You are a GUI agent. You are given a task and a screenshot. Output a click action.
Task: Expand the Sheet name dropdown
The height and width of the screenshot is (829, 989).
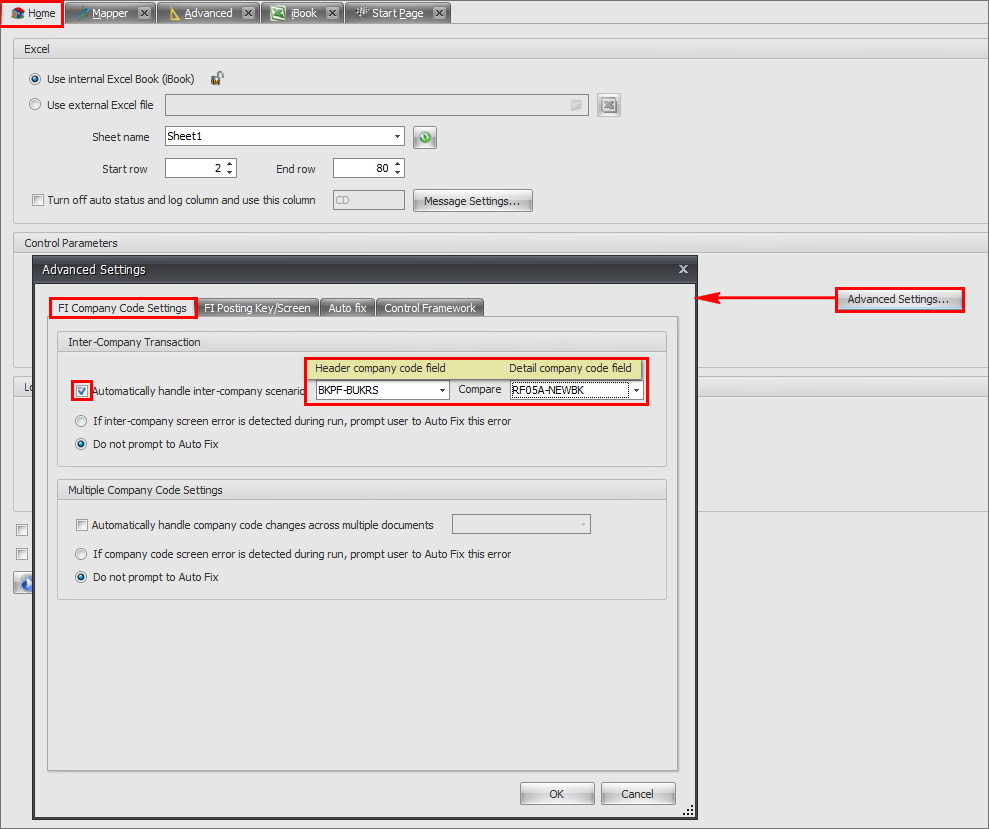397,137
